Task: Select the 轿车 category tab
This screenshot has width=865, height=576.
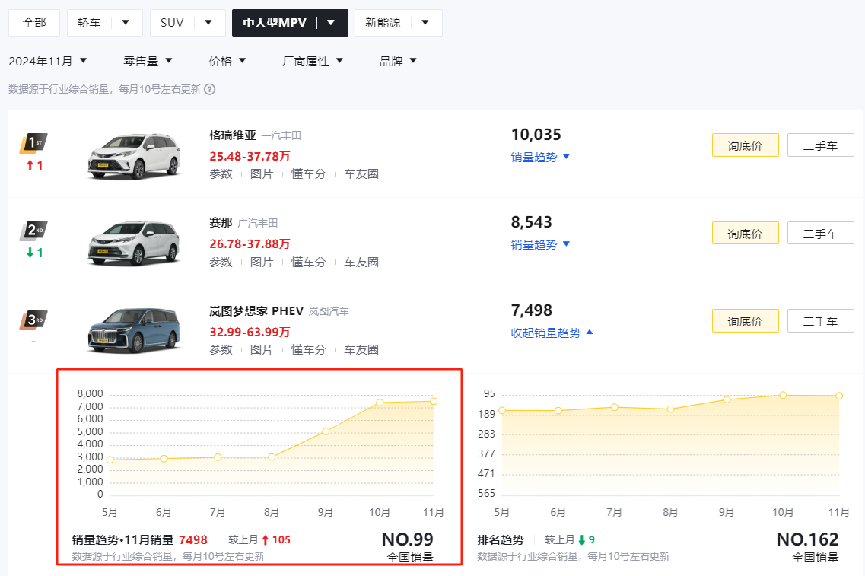Action: 89,23
